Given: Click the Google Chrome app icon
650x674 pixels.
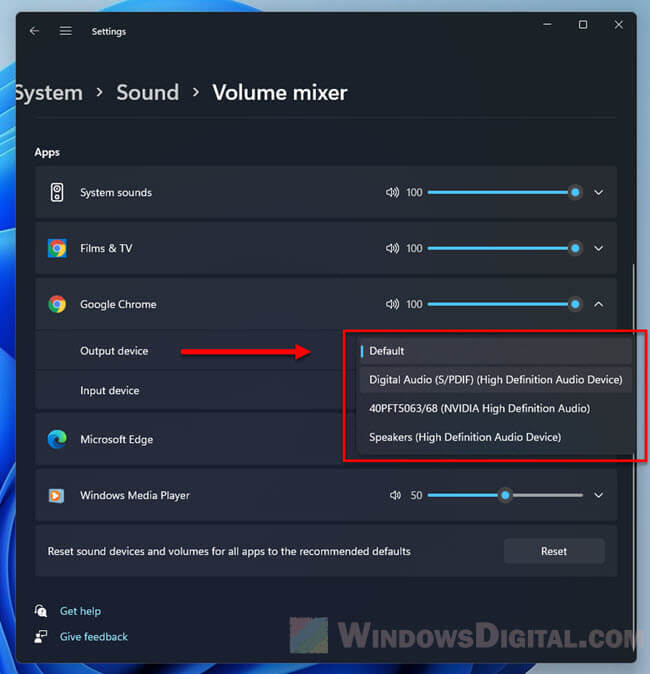Looking at the screenshot, I should pyautogui.click(x=57, y=304).
